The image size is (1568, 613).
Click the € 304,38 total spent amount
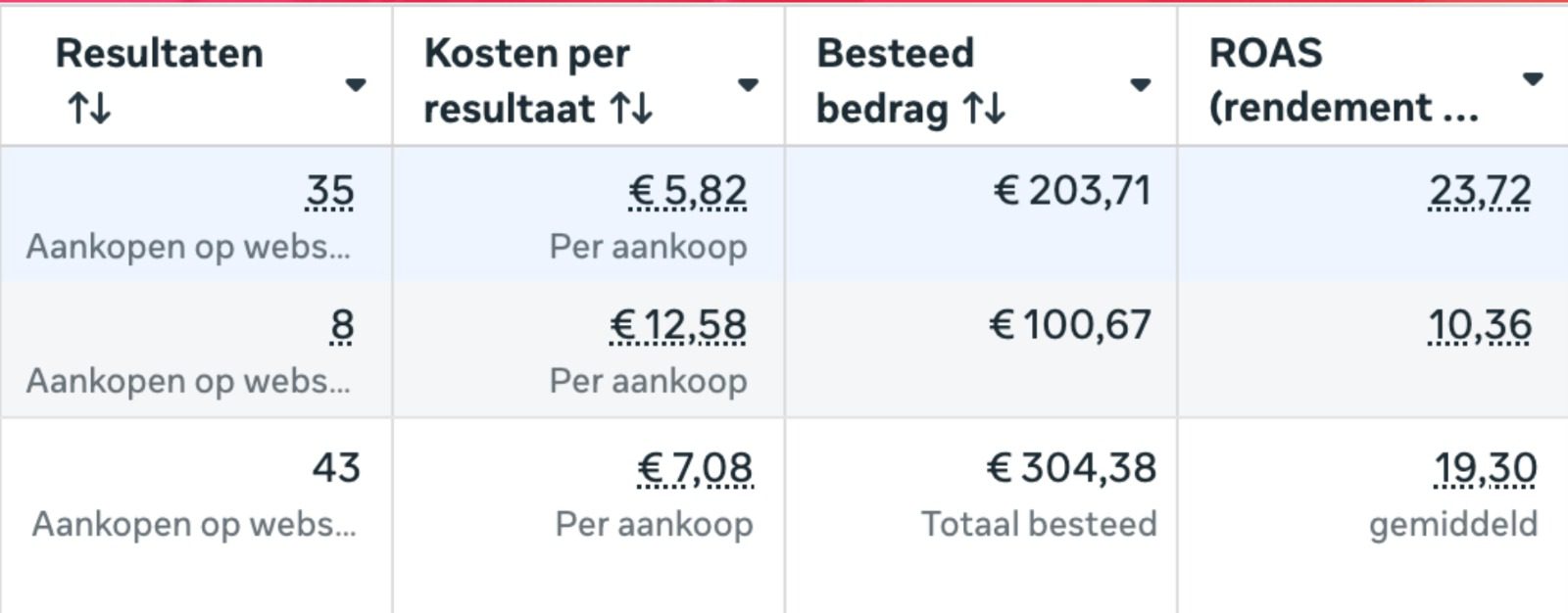(1072, 468)
